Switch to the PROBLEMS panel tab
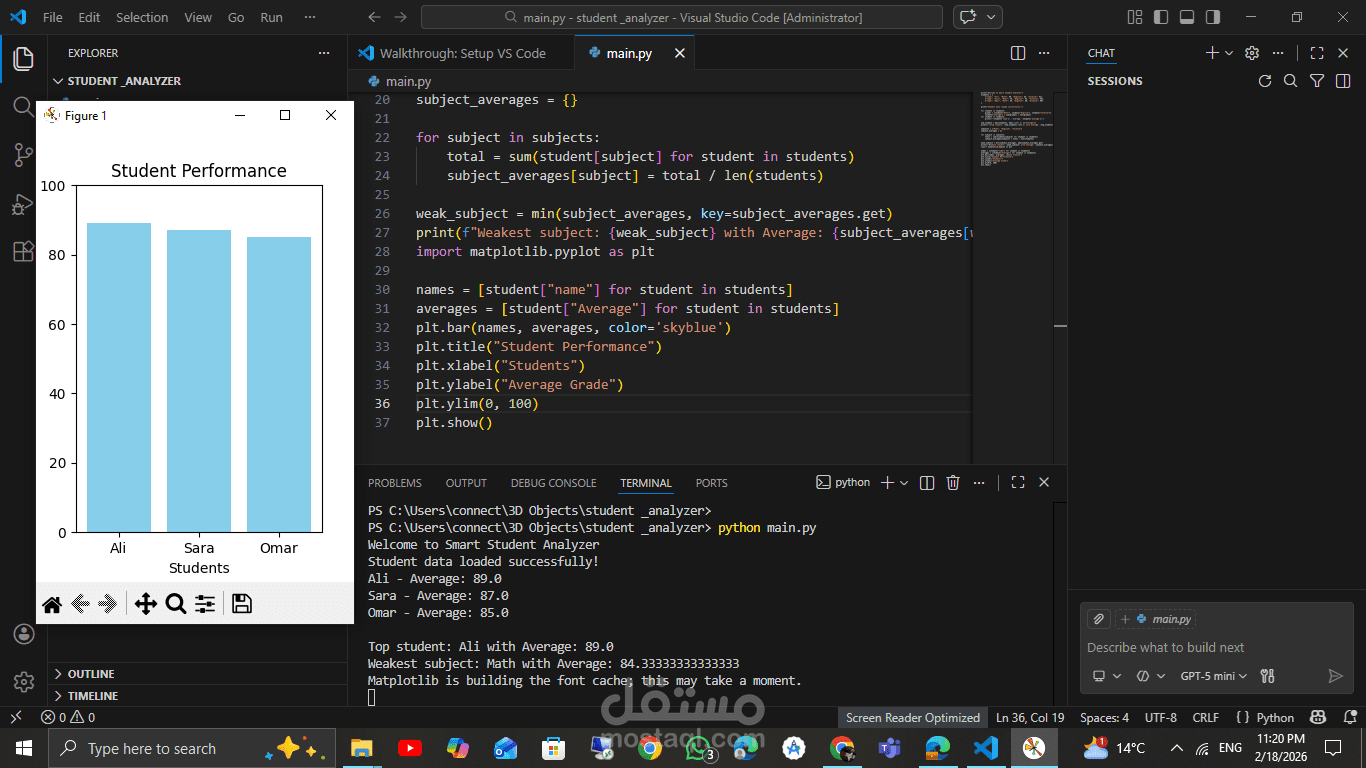The height and width of the screenshot is (768, 1366). 395,483
